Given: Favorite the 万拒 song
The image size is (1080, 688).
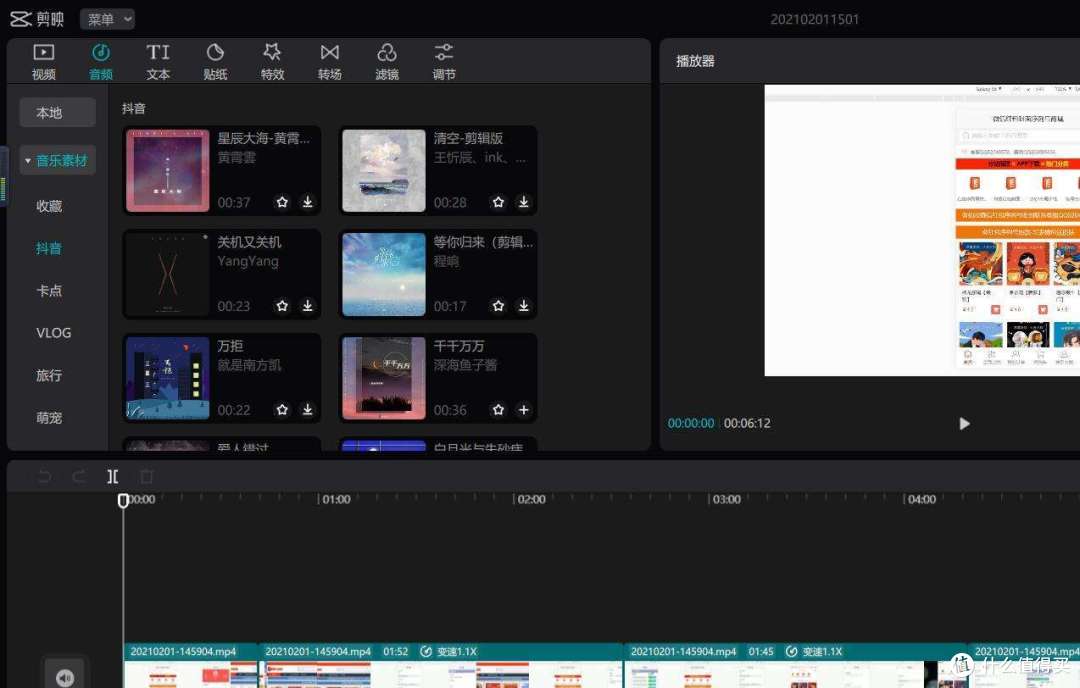Looking at the screenshot, I should [x=282, y=409].
